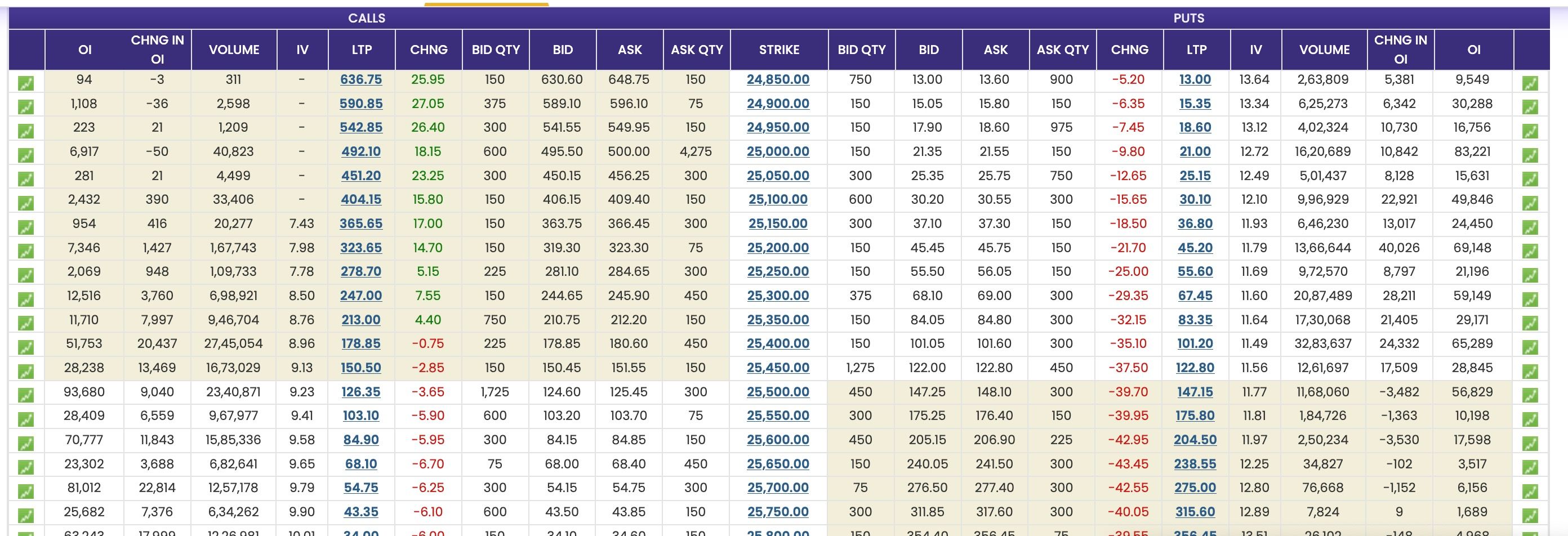Image resolution: width=1568 pixels, height=536 pixels.
Task: Open put LTP link 275.00
Action: [1195, 488]
